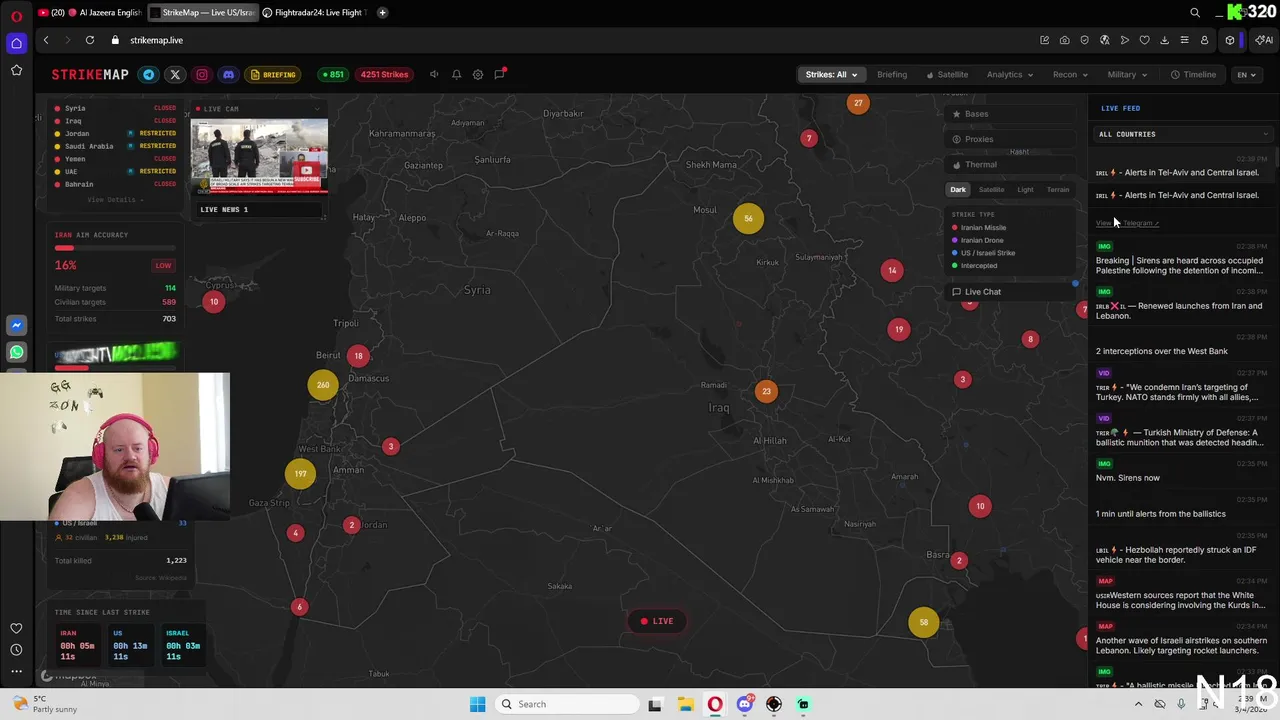
Task: Expand the Analytics menu
Action: 1010,75
